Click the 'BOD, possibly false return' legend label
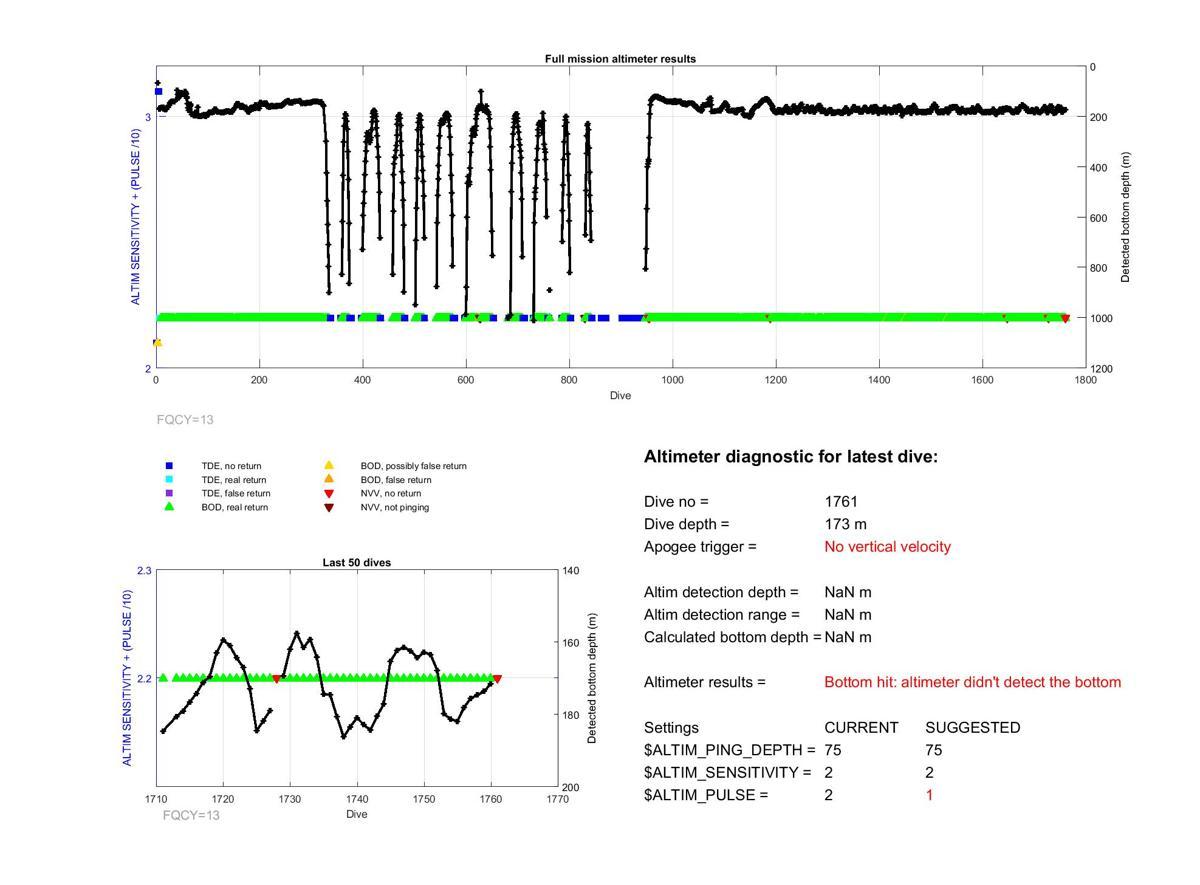Image resolution: width=1200 pixels, height=885 pixels. 414,466
